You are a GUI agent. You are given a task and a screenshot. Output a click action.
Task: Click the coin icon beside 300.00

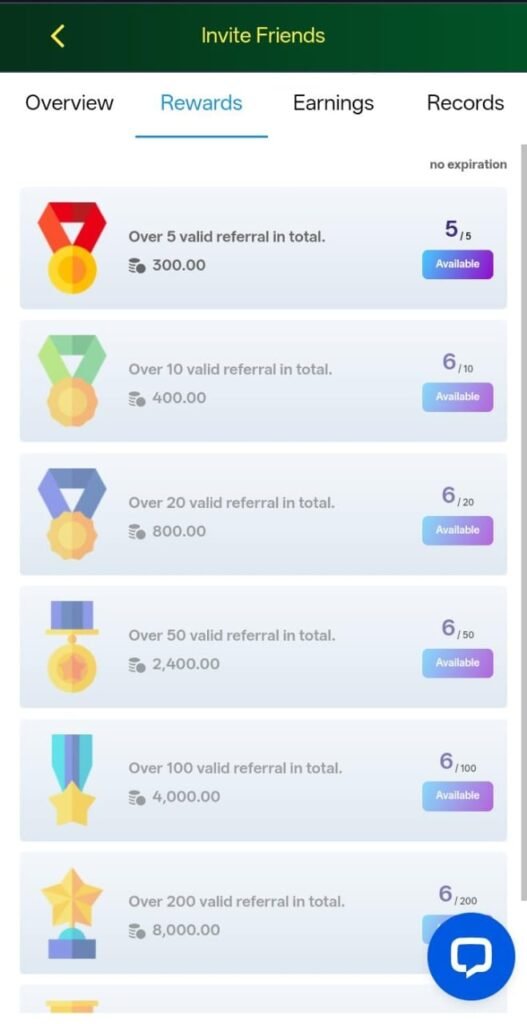[x=137, y=265]
